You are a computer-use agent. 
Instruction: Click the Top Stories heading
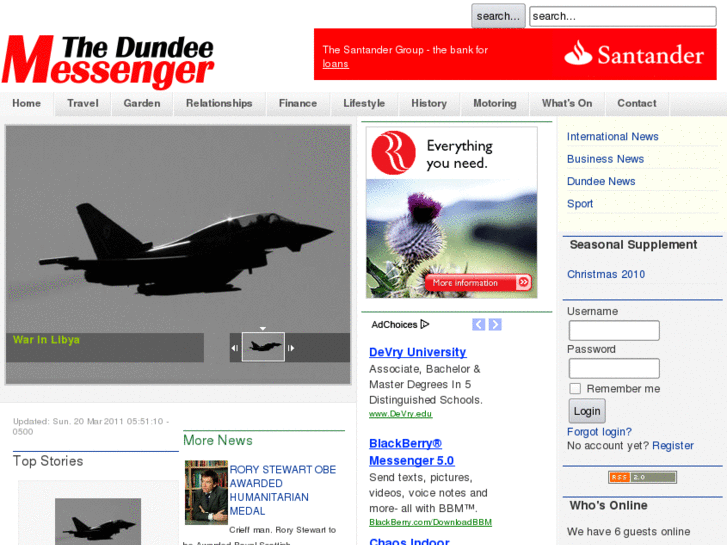(48, 461)
